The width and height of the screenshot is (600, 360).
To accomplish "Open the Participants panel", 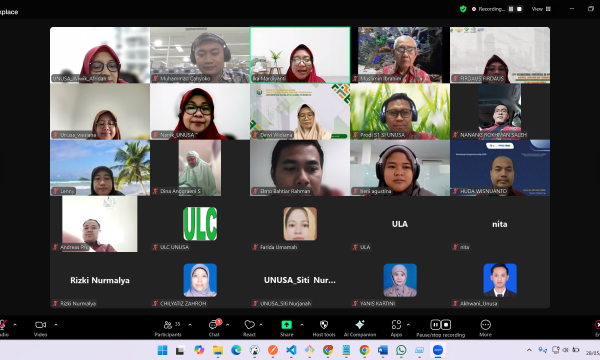I will click(x=168, y=328).
